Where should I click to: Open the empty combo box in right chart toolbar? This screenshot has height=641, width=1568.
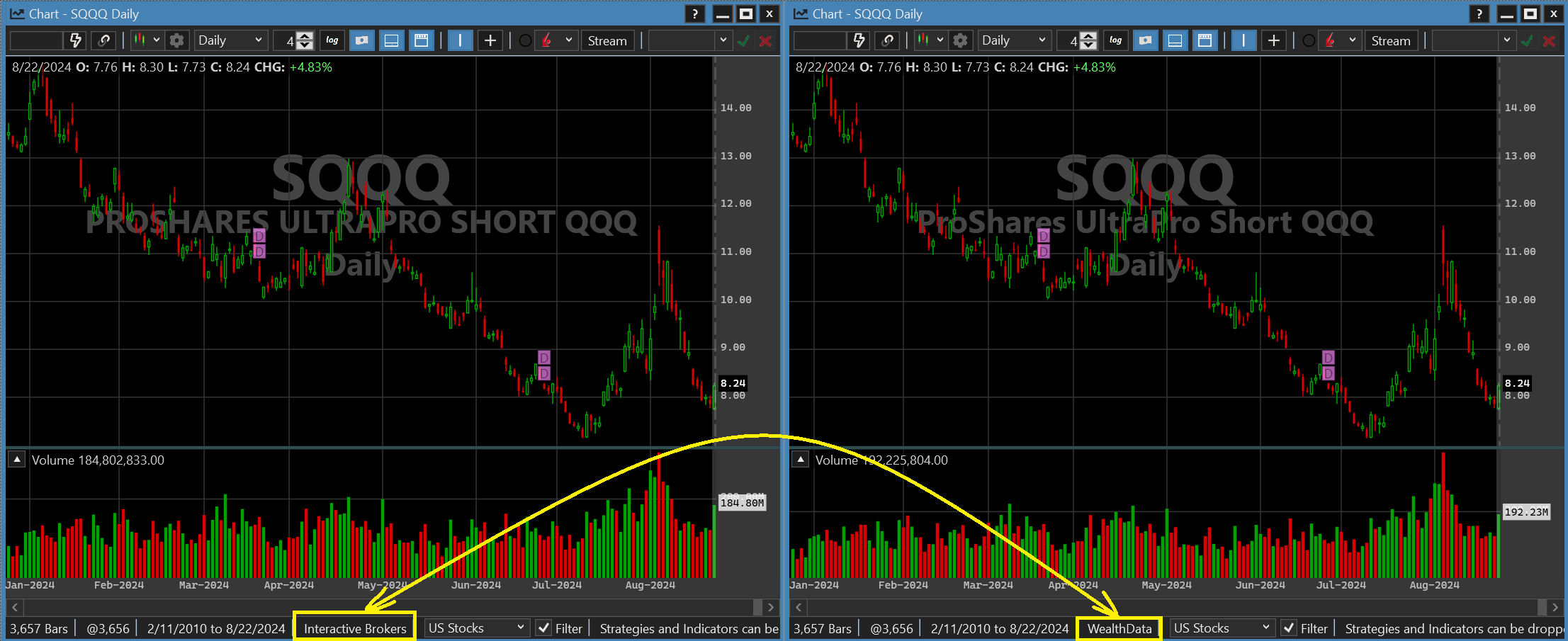(1473, 40)
